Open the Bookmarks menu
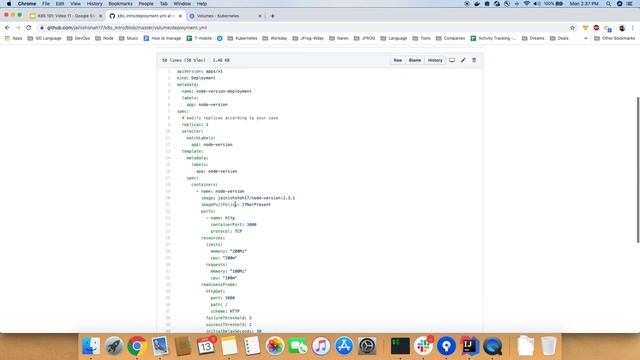 point(120,4)
